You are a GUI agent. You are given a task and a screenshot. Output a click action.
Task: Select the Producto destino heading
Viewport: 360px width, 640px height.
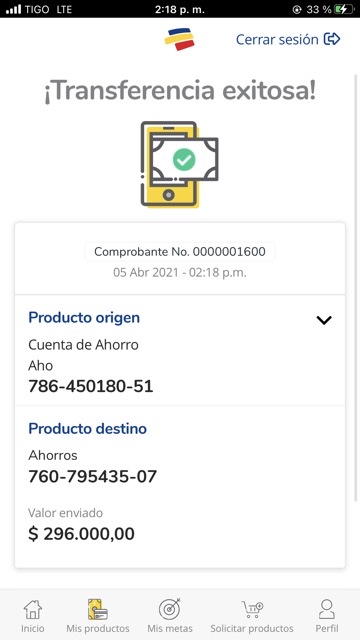(87, 429)
